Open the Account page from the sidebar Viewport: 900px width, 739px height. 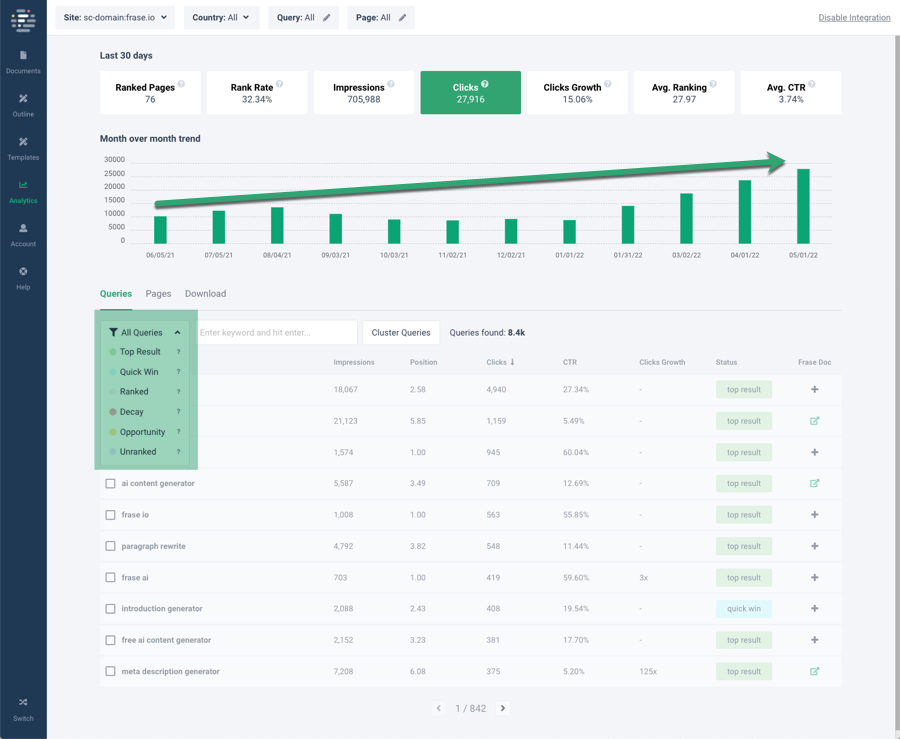(23, 235)
